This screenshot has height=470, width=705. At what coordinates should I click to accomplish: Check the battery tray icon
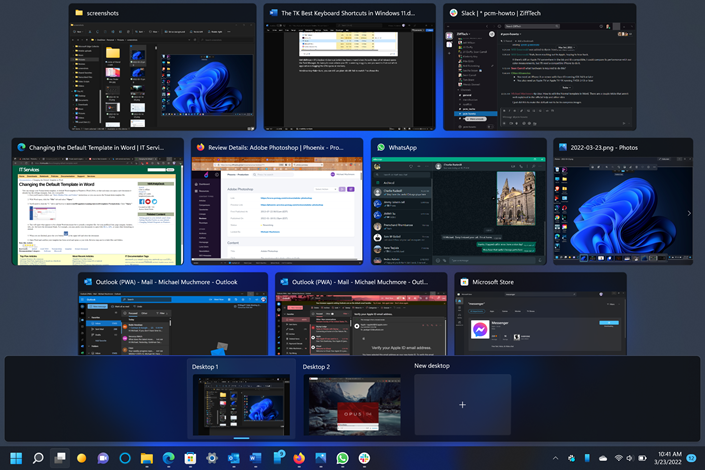tap(643, 458)
